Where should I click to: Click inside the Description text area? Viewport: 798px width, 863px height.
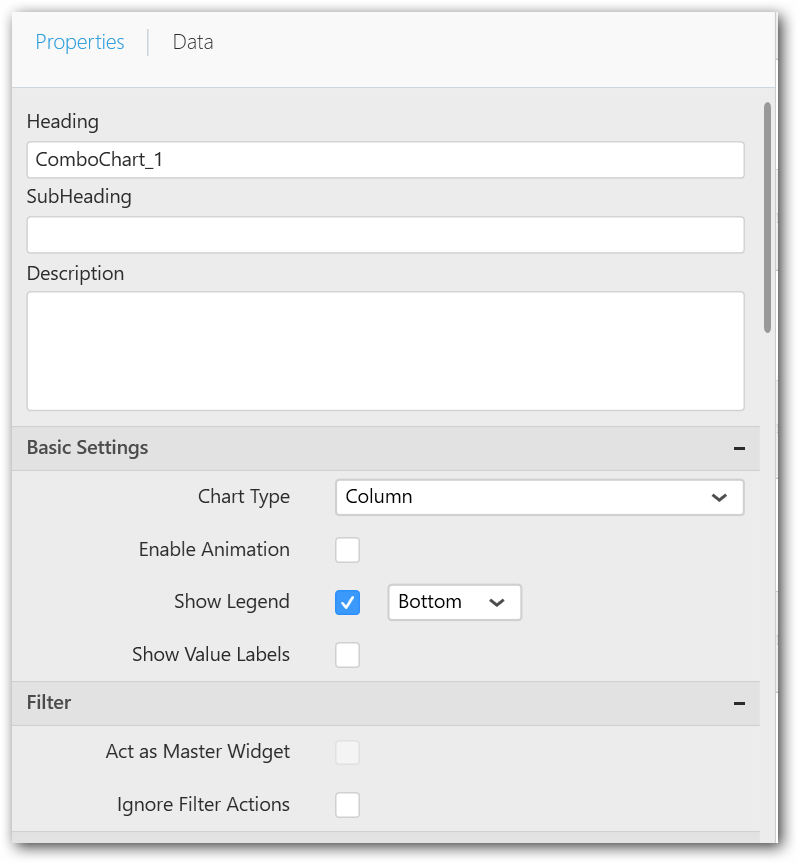[x=385, y=350]
